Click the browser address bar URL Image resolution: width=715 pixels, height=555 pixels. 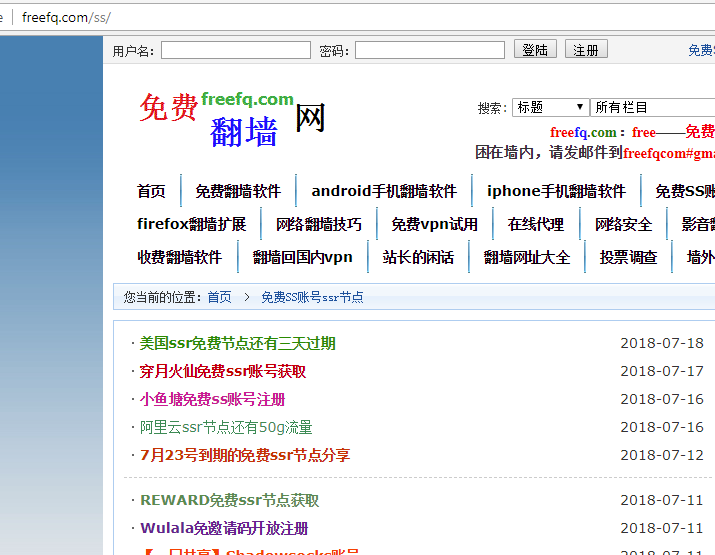(66, 17)
